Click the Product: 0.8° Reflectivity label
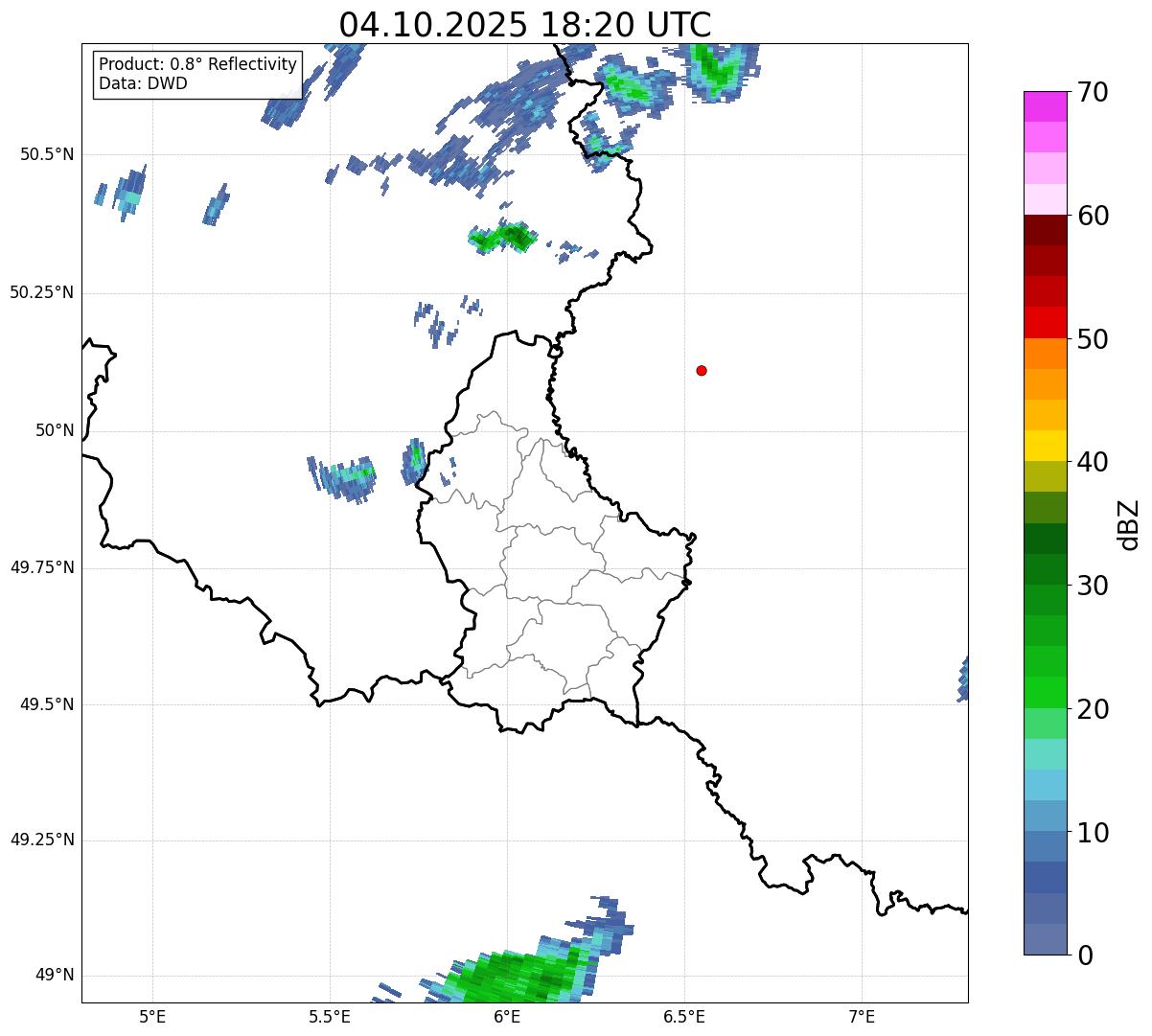 [x=198, y=64]
